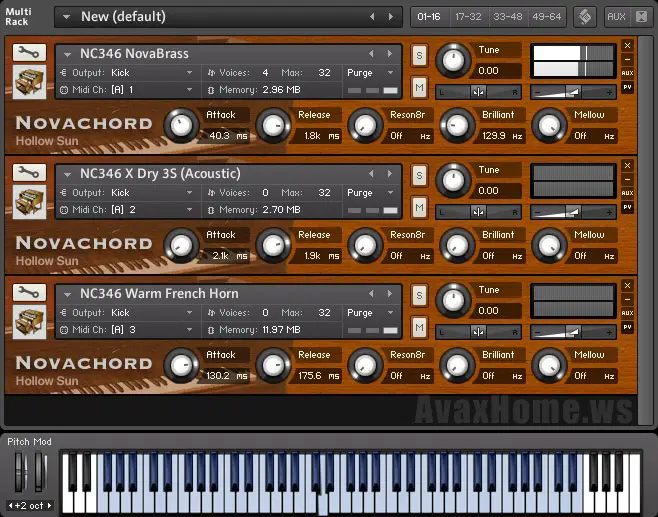Click the rack vertical scrollbar
This screenshot has width=658, height=517.
pyautogui.click(x=644, y=230)
